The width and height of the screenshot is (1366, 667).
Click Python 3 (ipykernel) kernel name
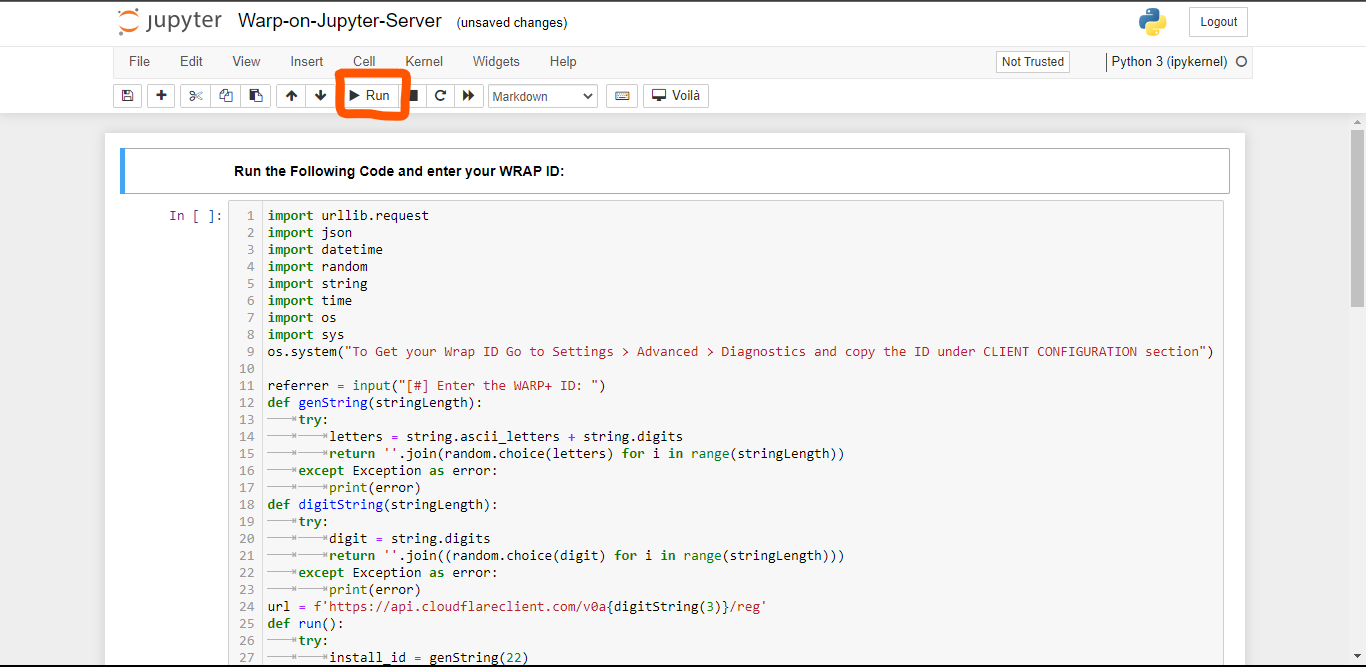click(1169, 62)
